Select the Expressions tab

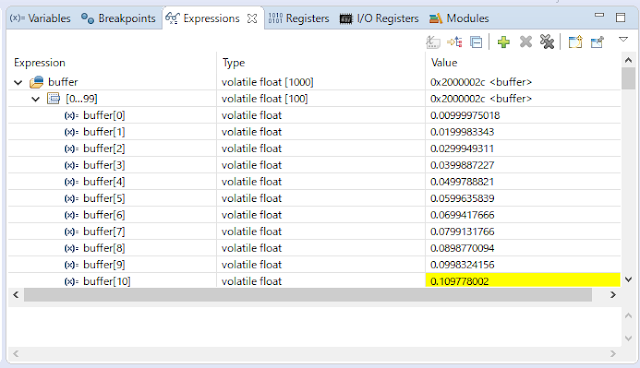211,18
